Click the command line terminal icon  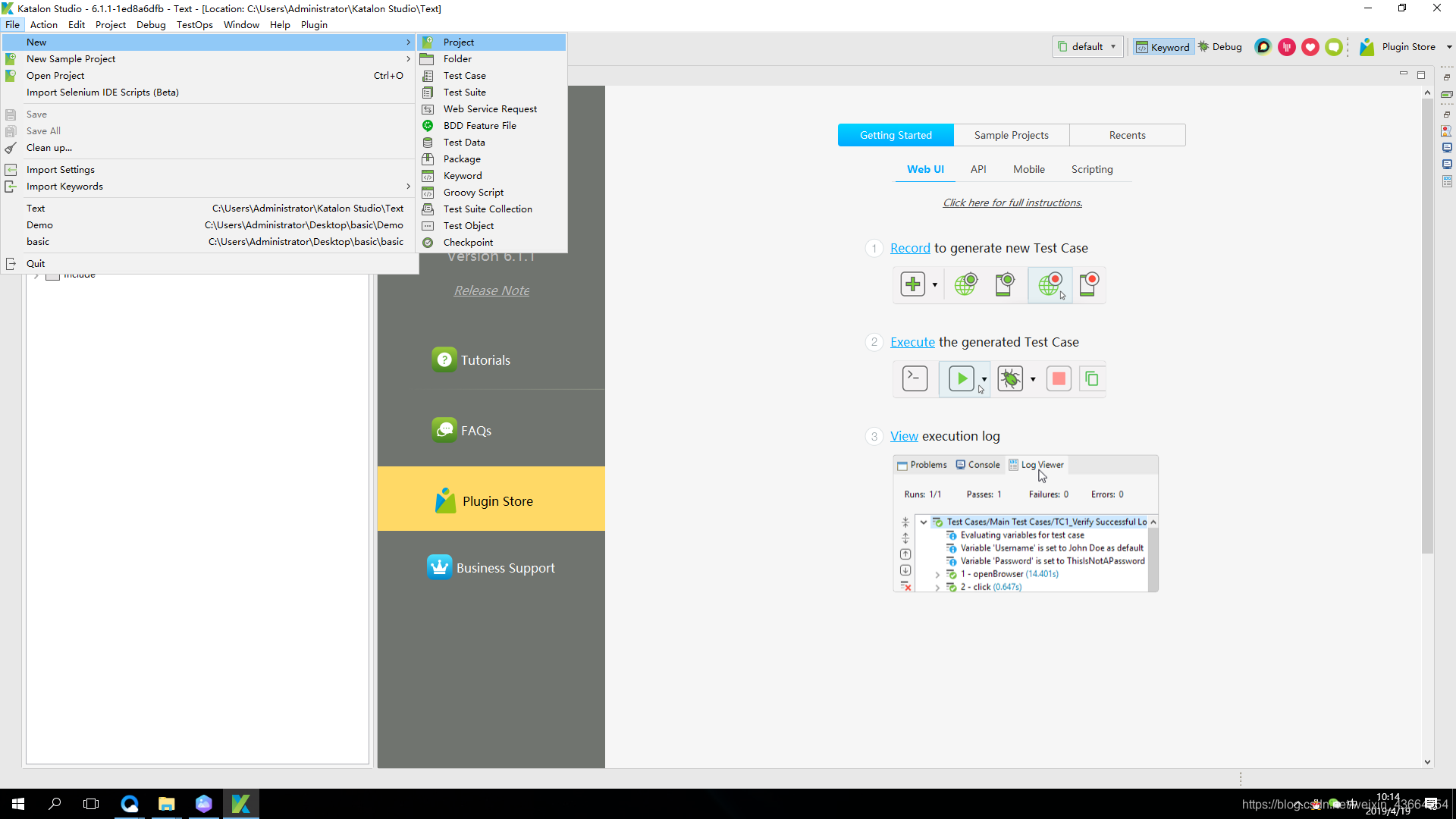[915, 378]
